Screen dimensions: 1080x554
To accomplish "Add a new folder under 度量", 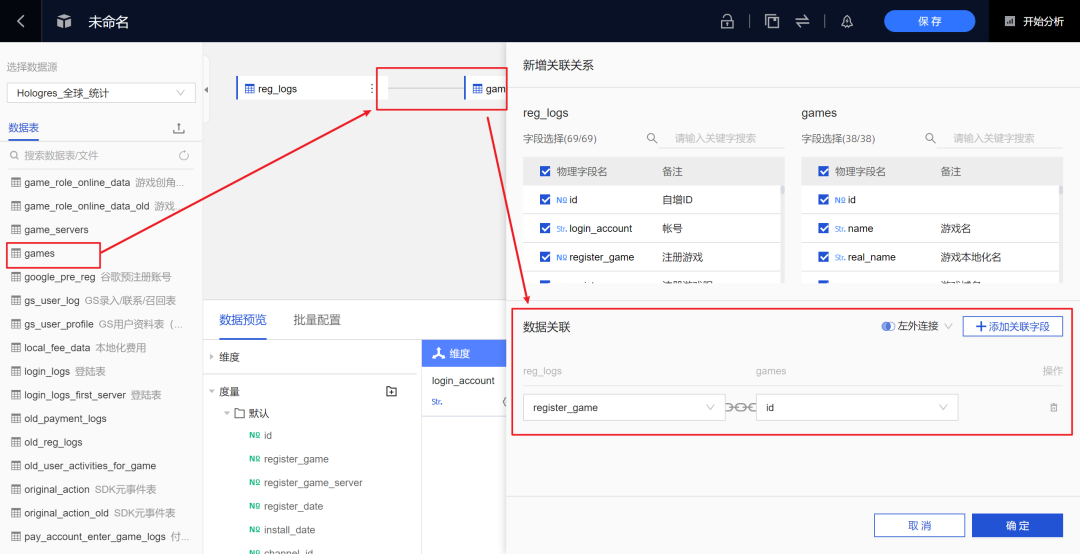I will point(391,391).
